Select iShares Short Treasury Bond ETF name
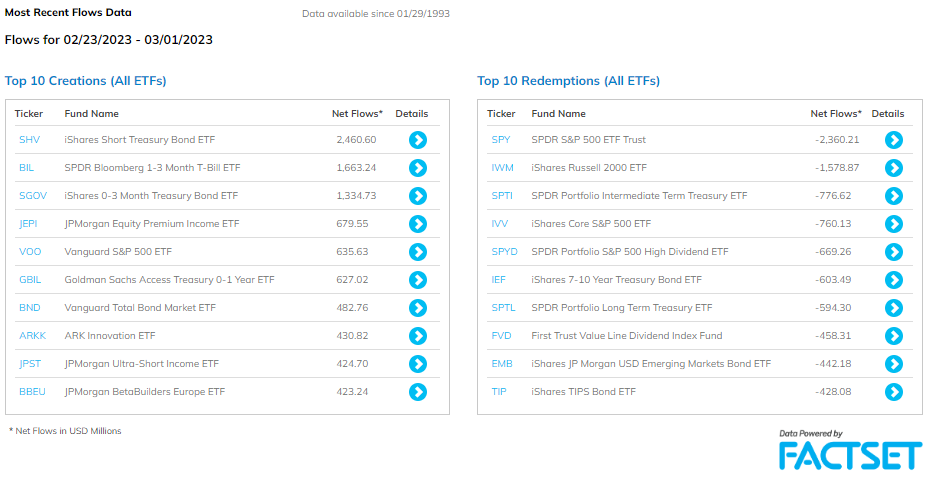Screen dimensions: 927x477 (140, 140)
